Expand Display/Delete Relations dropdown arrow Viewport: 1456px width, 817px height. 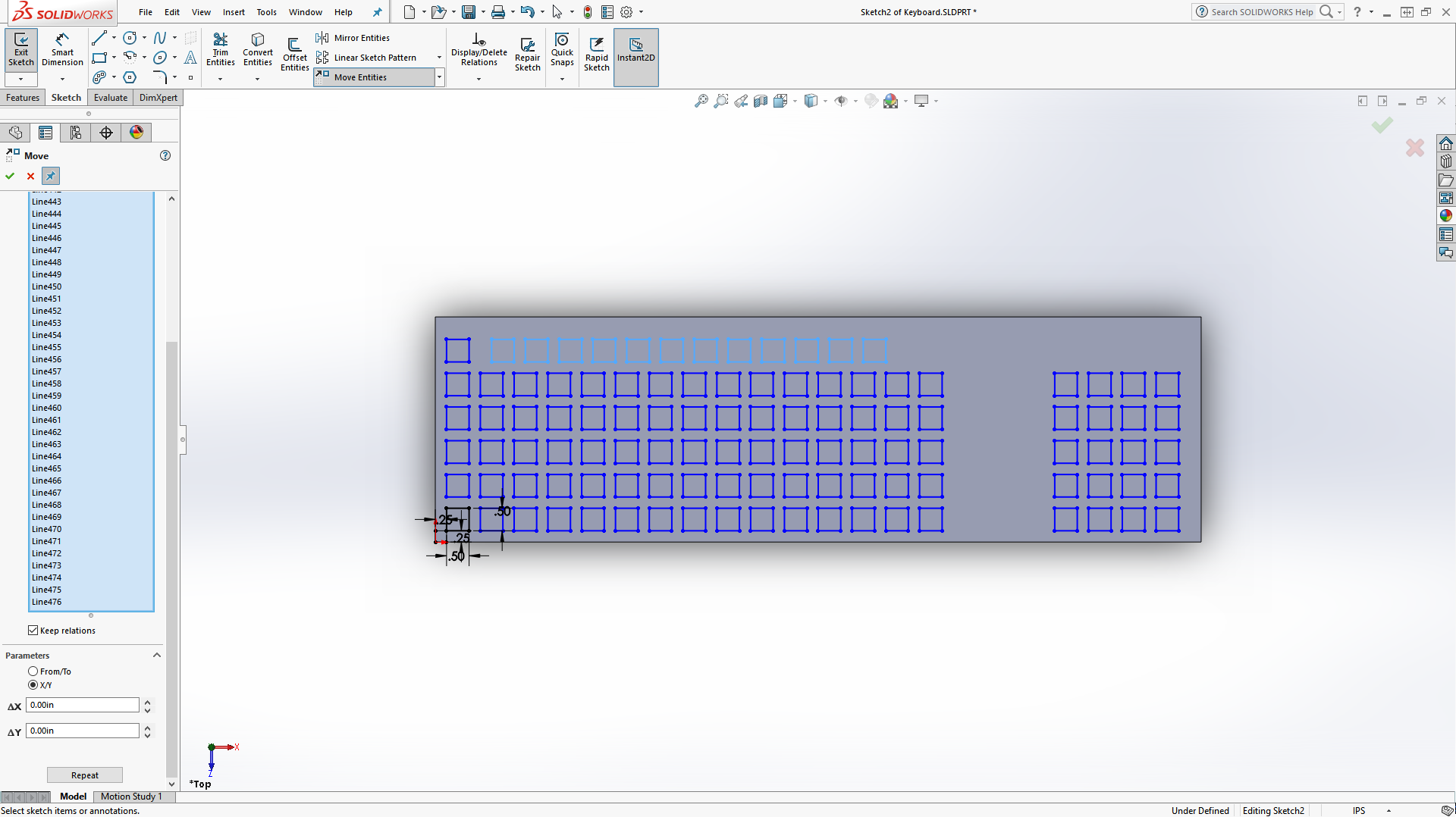coord(479,79)
